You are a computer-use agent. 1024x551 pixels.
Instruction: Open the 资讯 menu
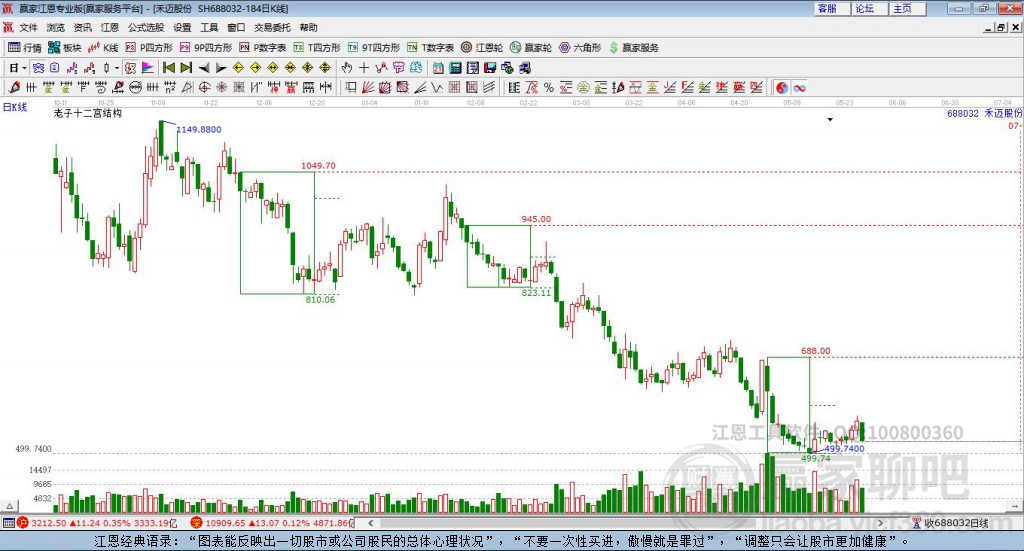[83, 27]
